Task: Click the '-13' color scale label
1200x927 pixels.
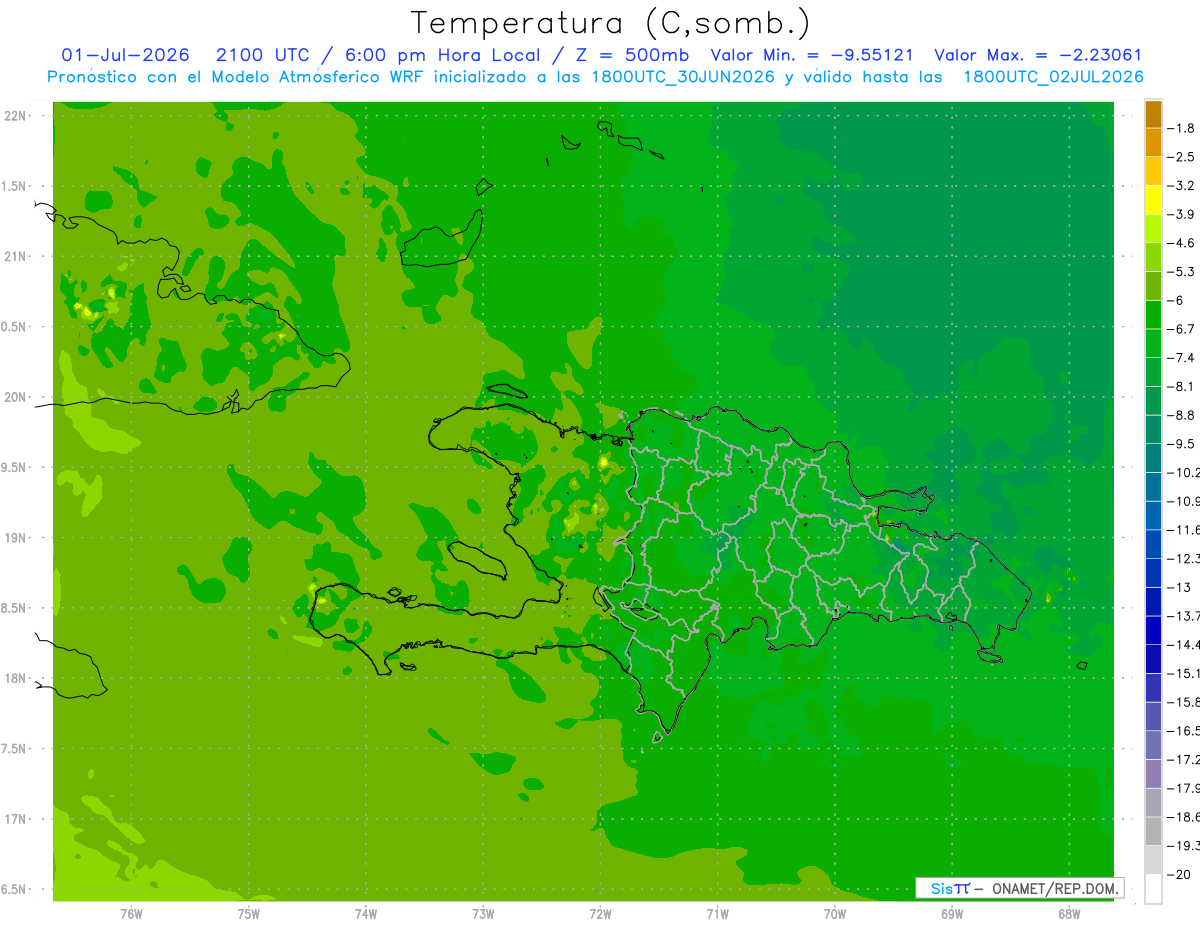Action: click(1180, 587)
